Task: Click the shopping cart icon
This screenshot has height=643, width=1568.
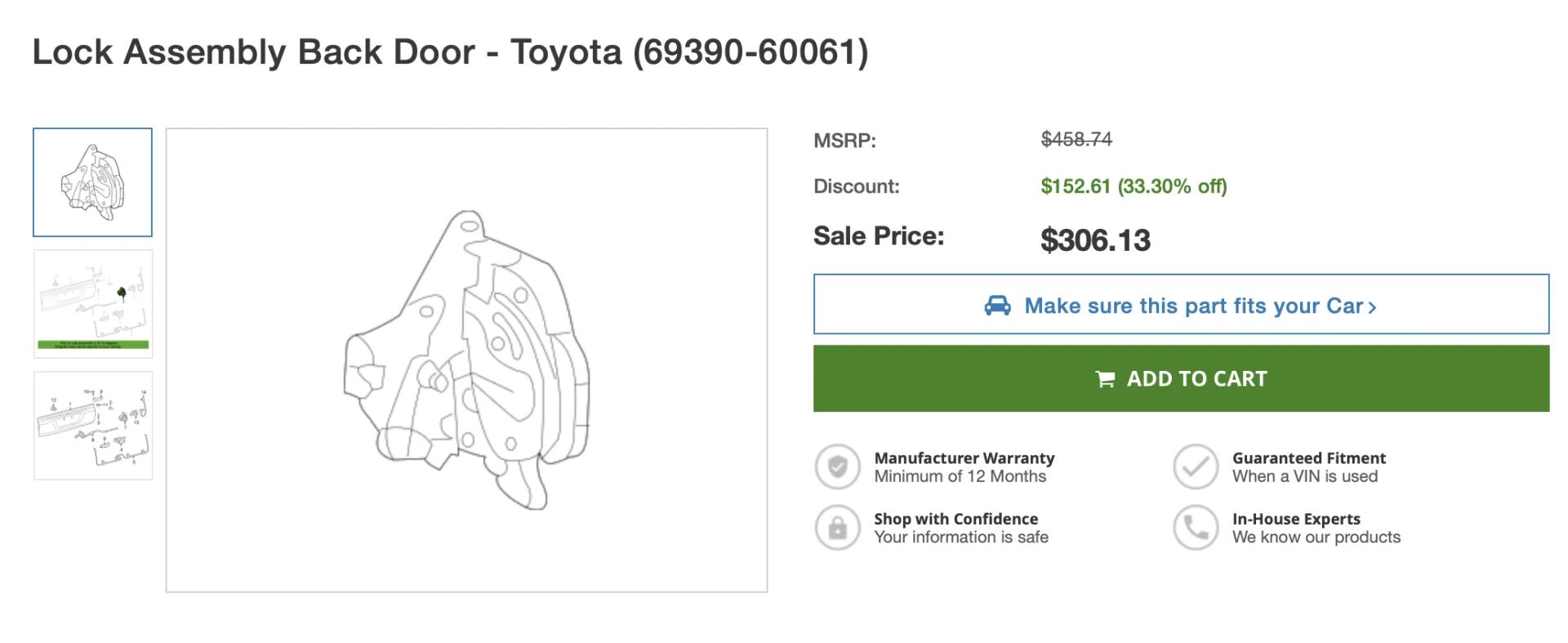Action: [x=1105, y=379]
